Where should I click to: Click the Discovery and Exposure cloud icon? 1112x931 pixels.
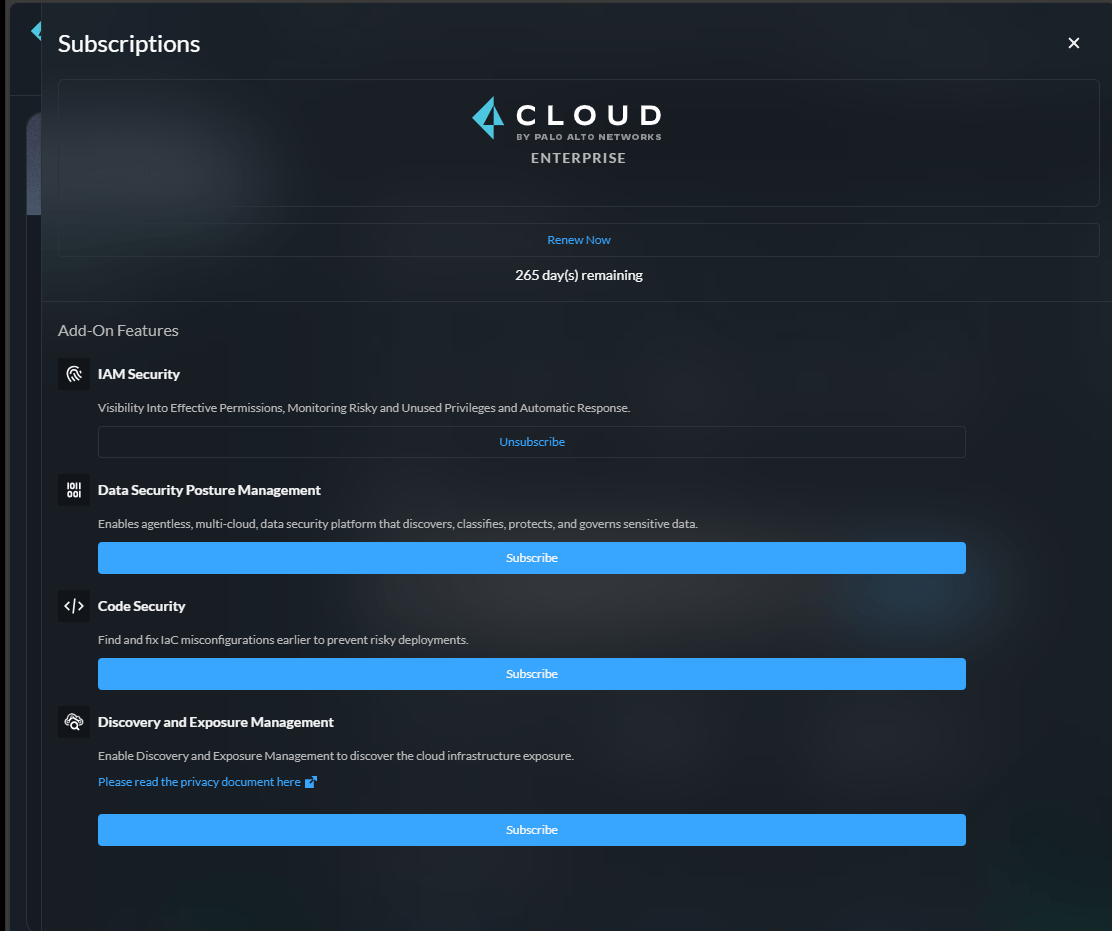(x=74, y=722)
